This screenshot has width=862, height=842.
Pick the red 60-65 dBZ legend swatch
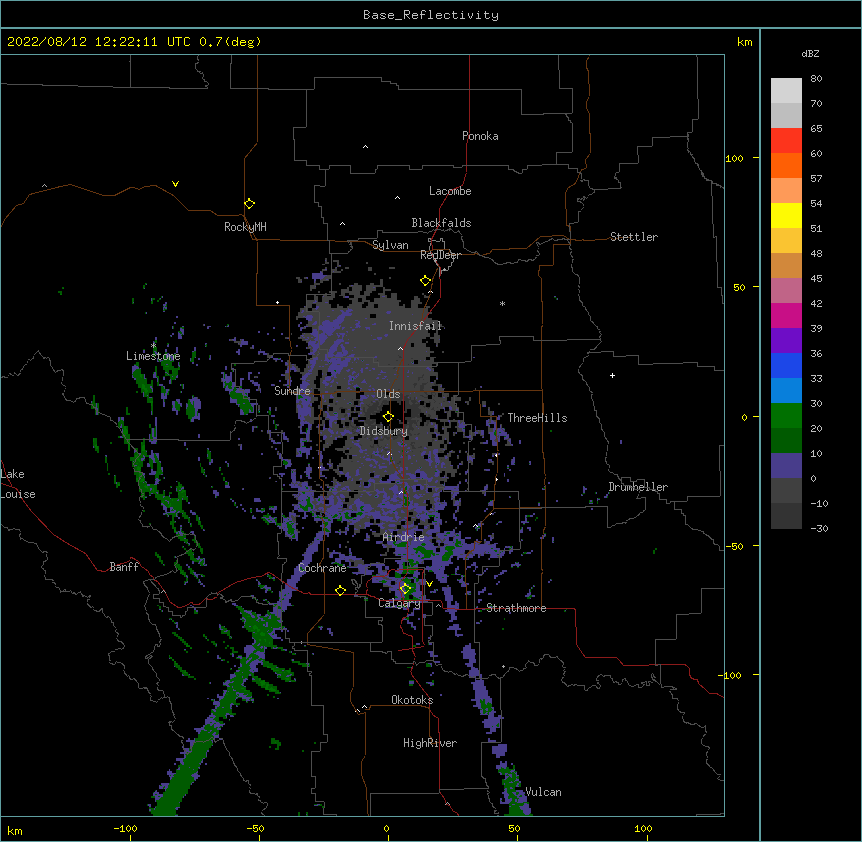pos(786,141)
